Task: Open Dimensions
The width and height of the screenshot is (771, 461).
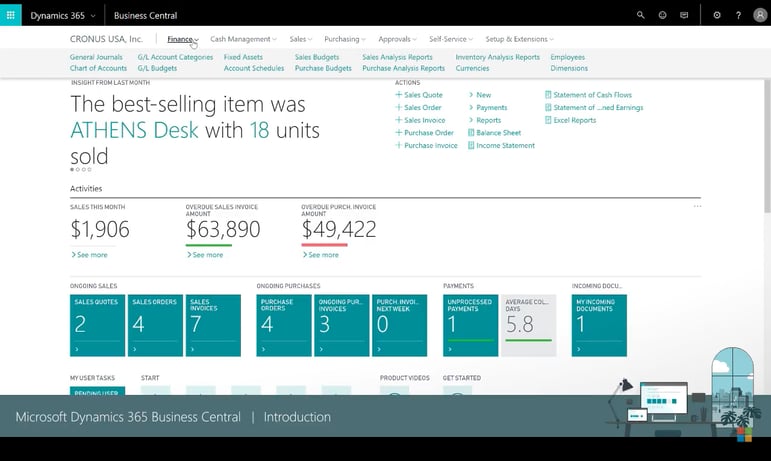Action: [x=569, y=68]
